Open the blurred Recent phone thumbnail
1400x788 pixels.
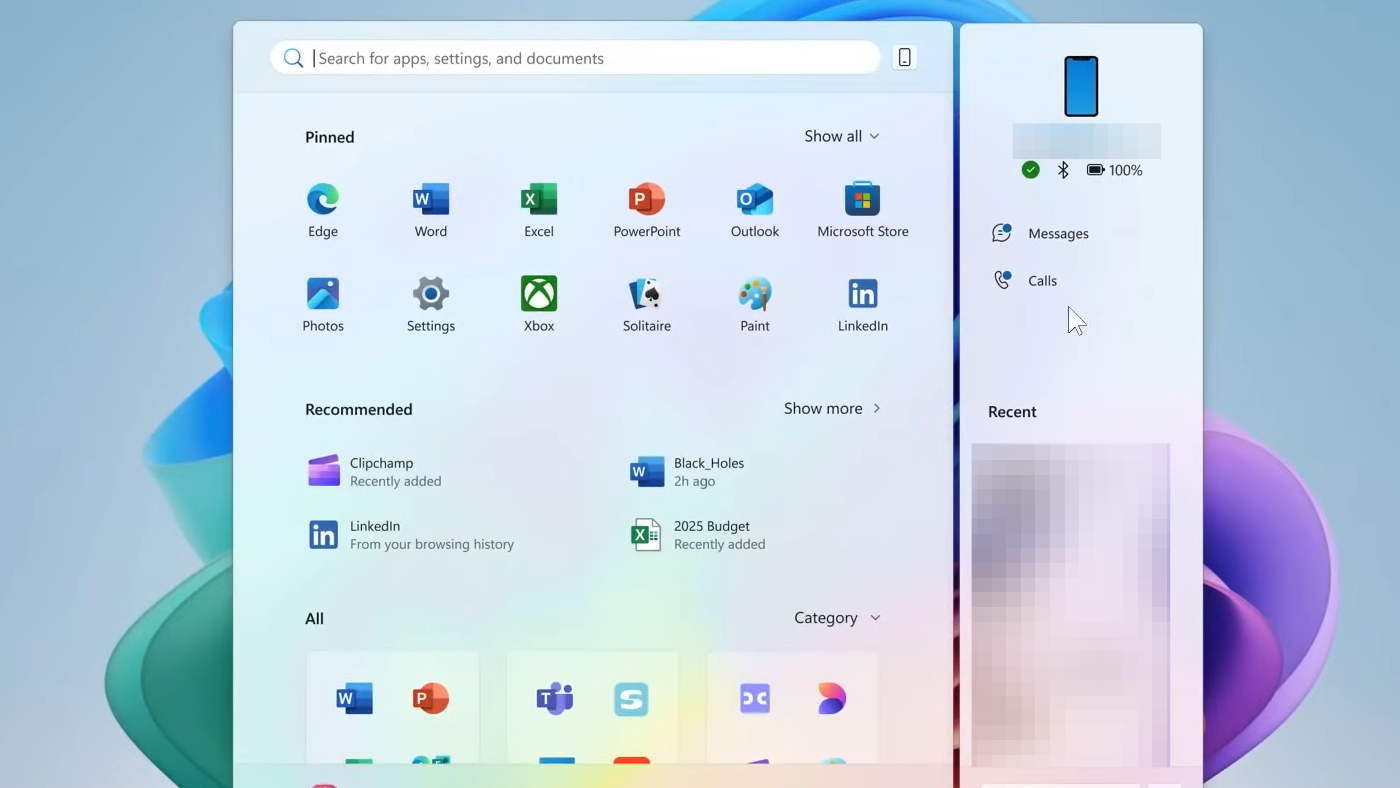coord(1070,605)
